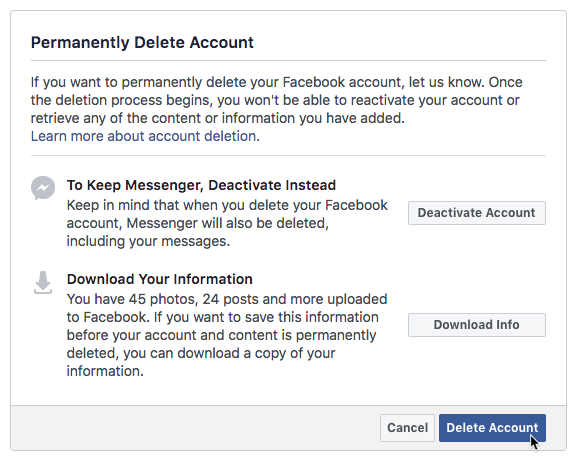Image resolution: width=574 pixels, height=458 pixels.
Task: Click the 'including your messages.' text line
Action: pyautogui.click(x=148, y=241)
